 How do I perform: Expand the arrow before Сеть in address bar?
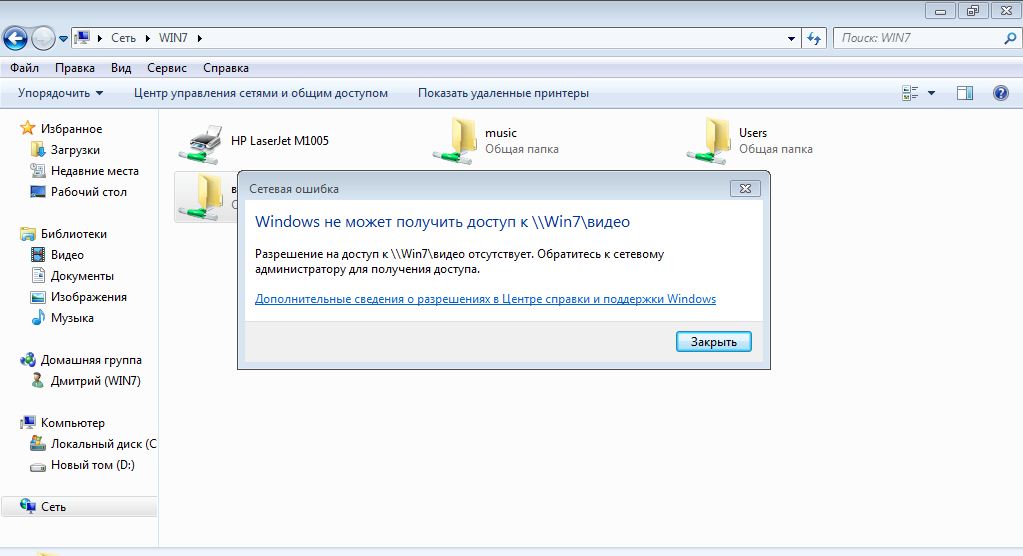click(100, 39)
